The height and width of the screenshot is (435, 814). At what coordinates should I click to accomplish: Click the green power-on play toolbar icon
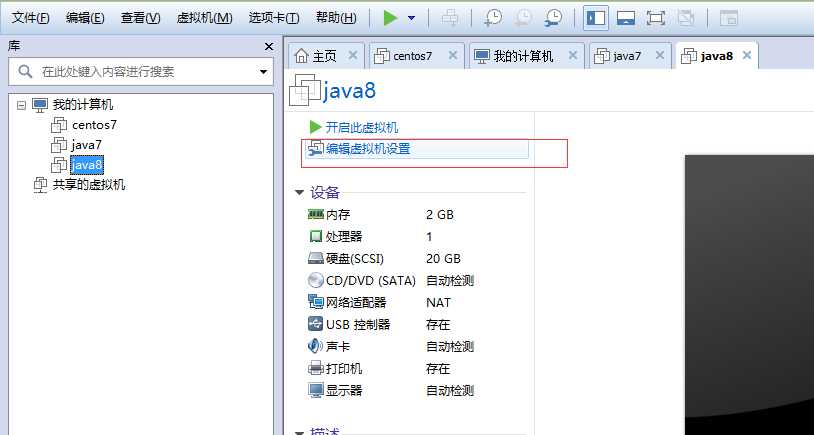point(390,18)
